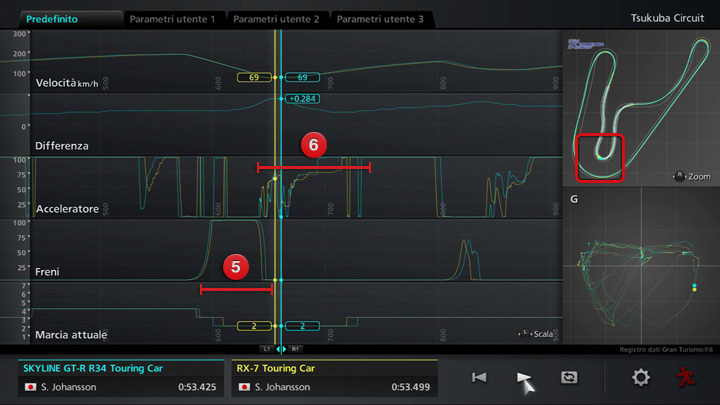The image size is (720, 405).
Task: Open the settings gear icon
Action: tap(640, 377)
